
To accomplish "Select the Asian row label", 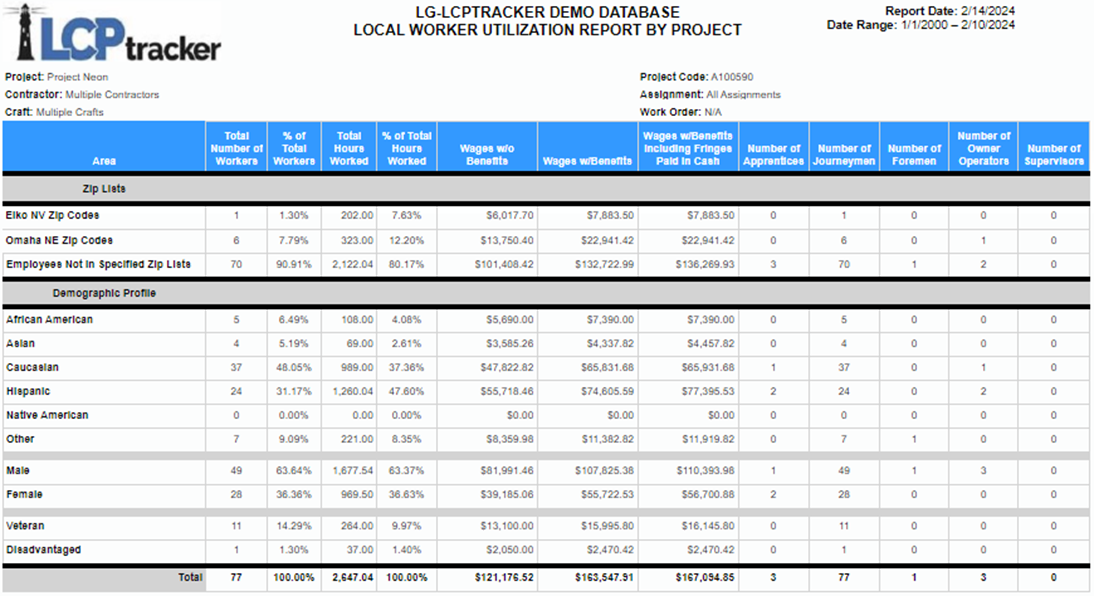I will click(20, 343).
